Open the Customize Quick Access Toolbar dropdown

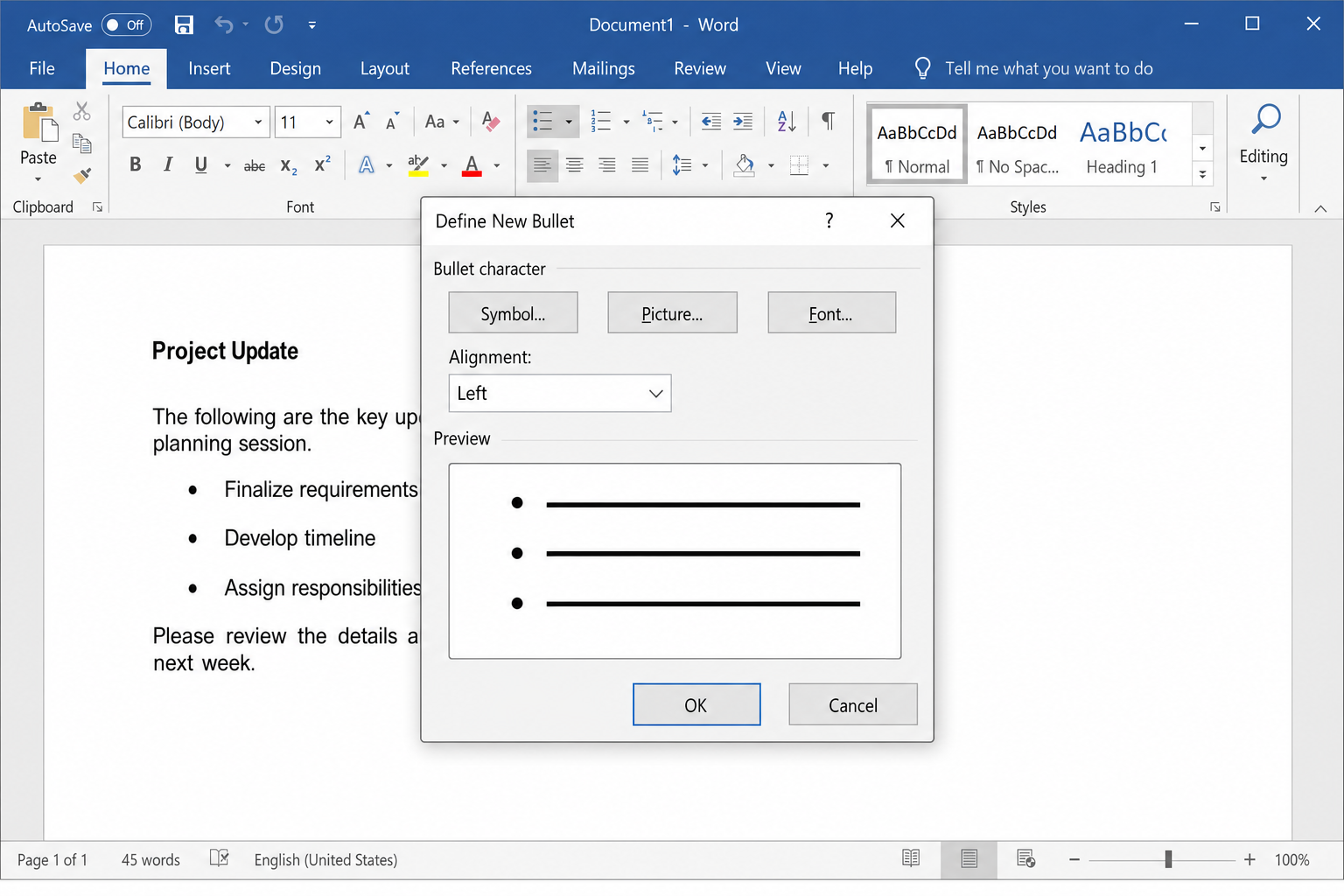pyautogui.click(x=312, y=24)
